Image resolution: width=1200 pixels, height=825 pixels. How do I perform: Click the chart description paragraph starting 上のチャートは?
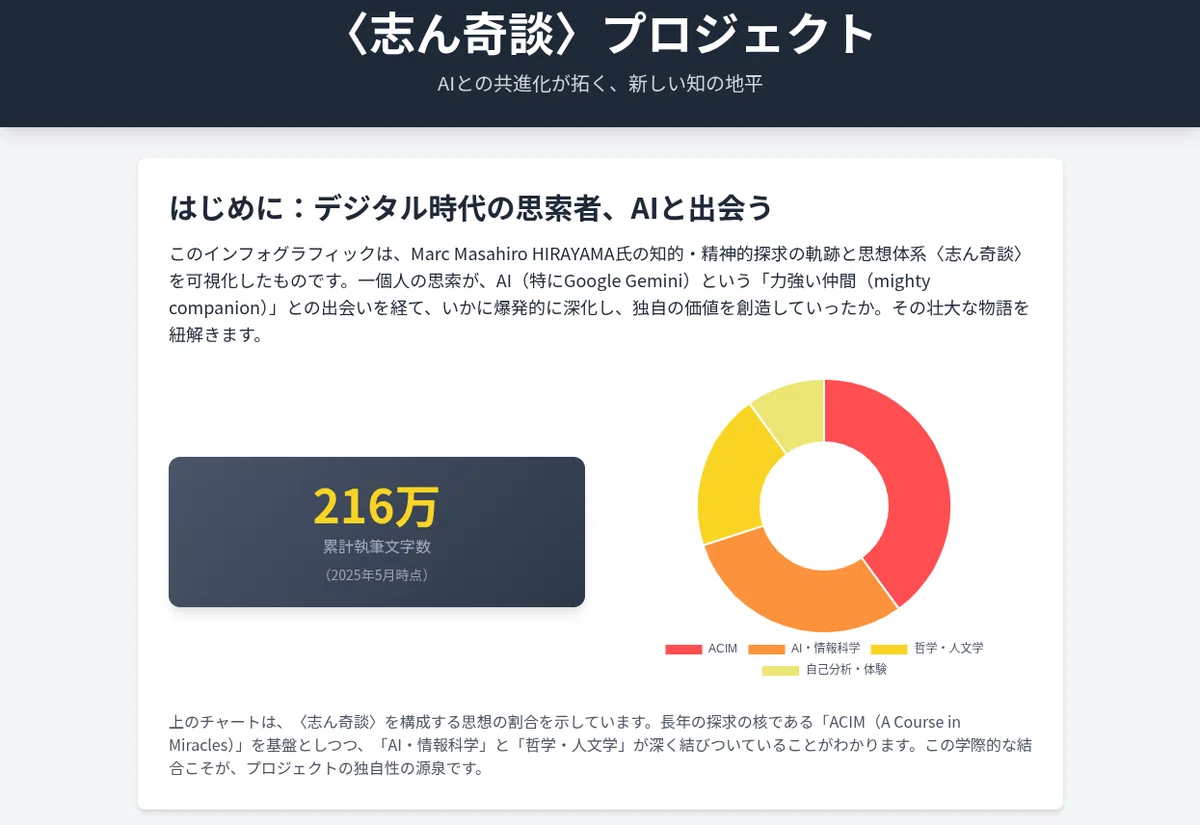coord(600,745)
